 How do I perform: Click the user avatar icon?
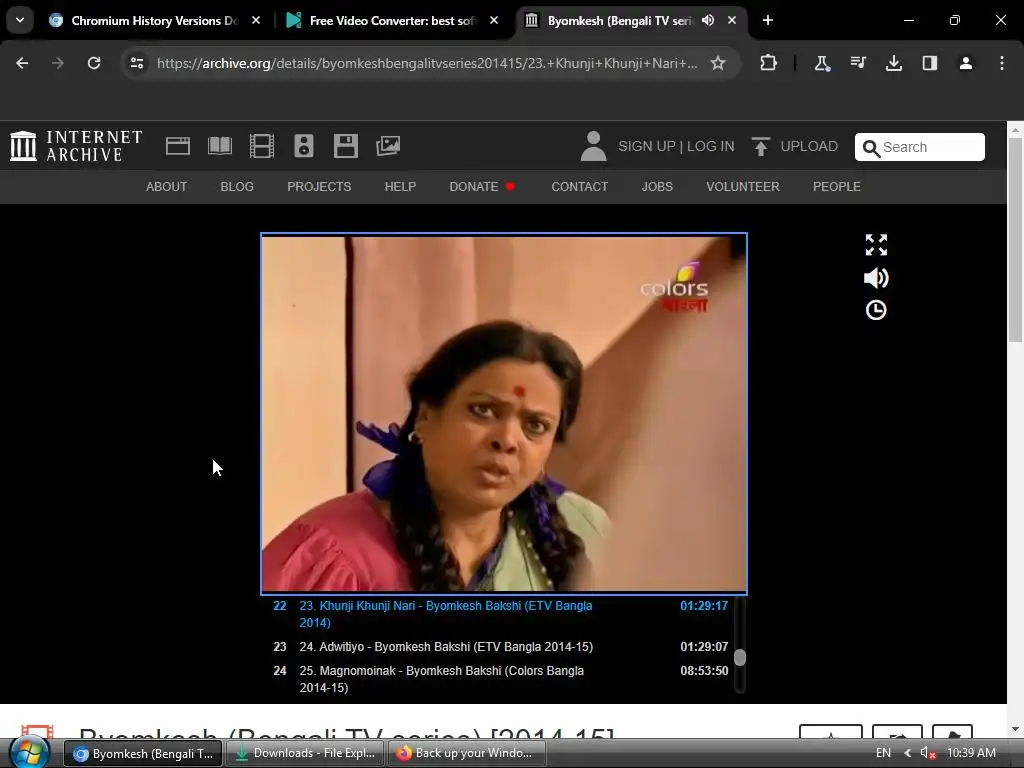coord(594,146)
